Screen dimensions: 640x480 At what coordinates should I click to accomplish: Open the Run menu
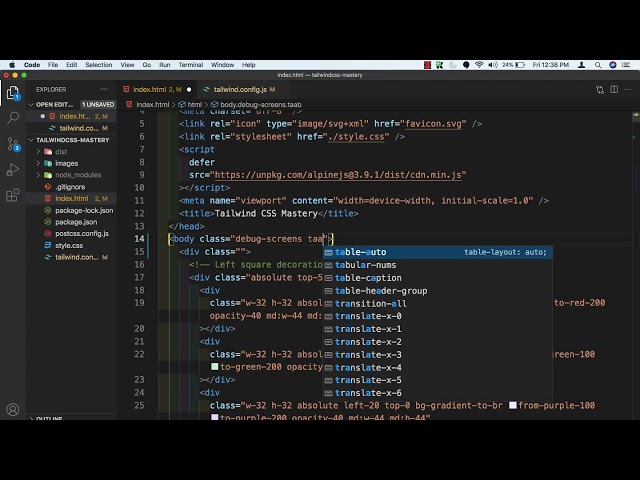(165, 65)
